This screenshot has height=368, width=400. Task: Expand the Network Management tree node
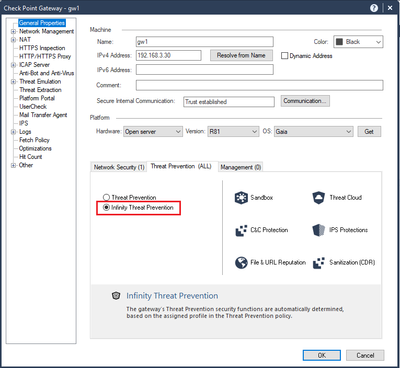[14, 32]
